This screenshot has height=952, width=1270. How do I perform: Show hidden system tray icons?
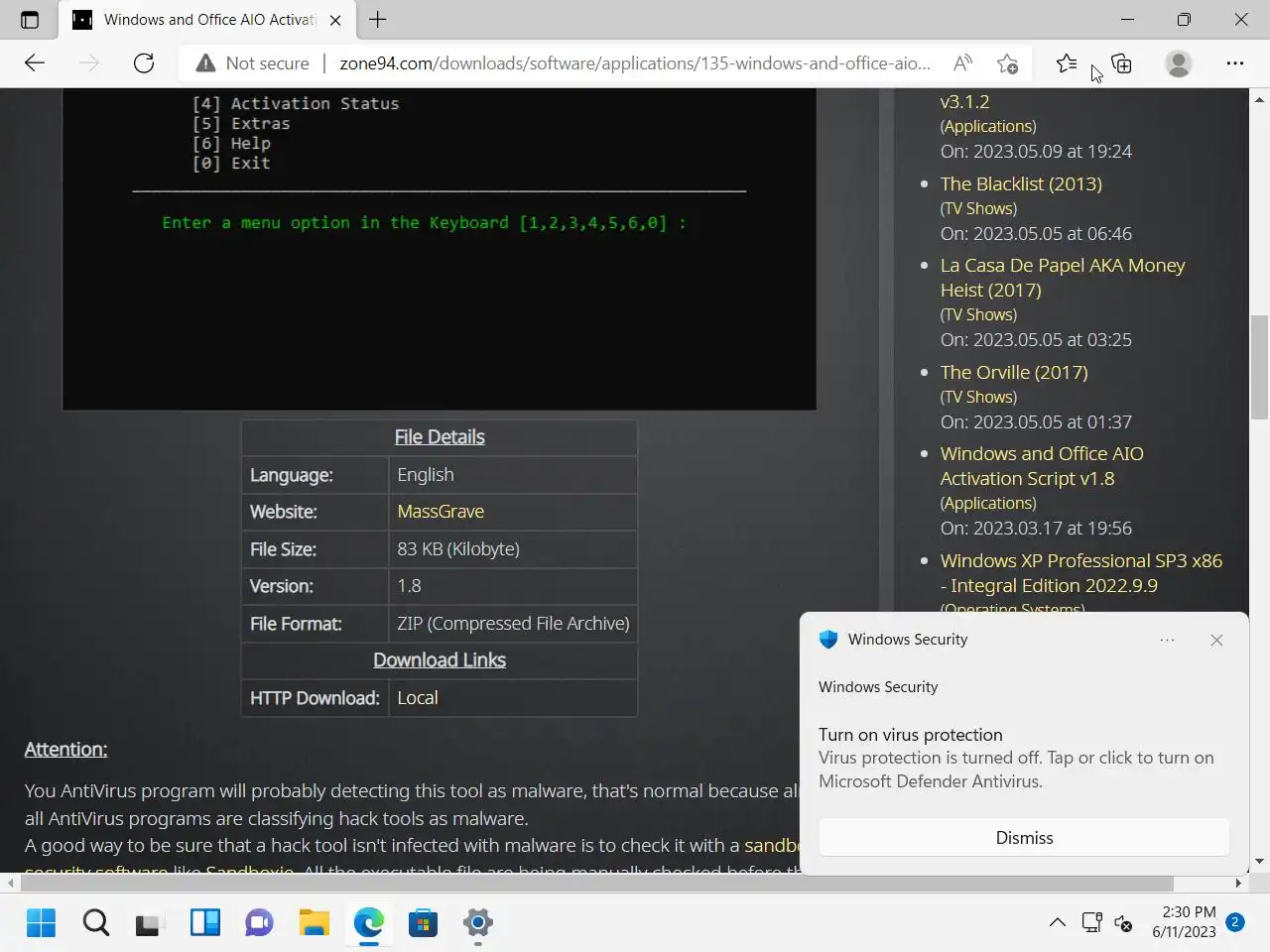(x=1058, y=922)
